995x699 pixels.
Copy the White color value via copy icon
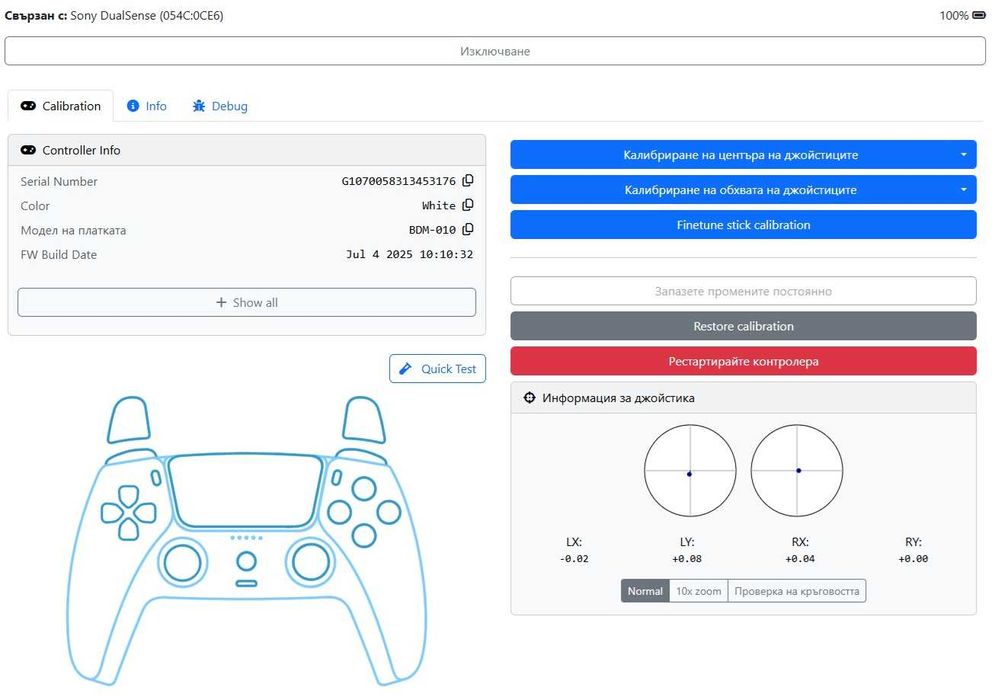click(468, 205)
